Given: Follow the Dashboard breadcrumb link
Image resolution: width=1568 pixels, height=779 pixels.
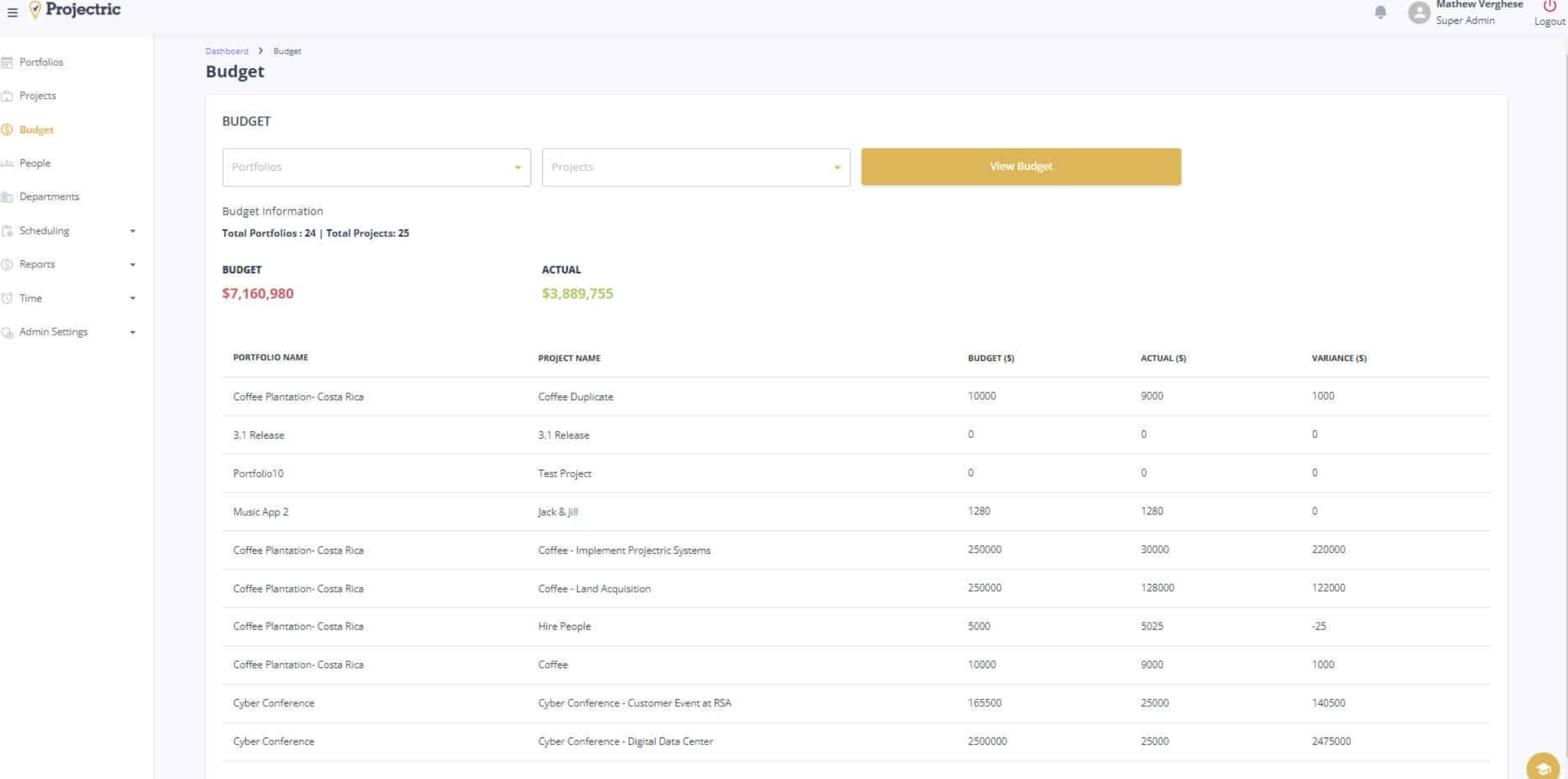Looking at the screenshot, I should click(227, 51).
